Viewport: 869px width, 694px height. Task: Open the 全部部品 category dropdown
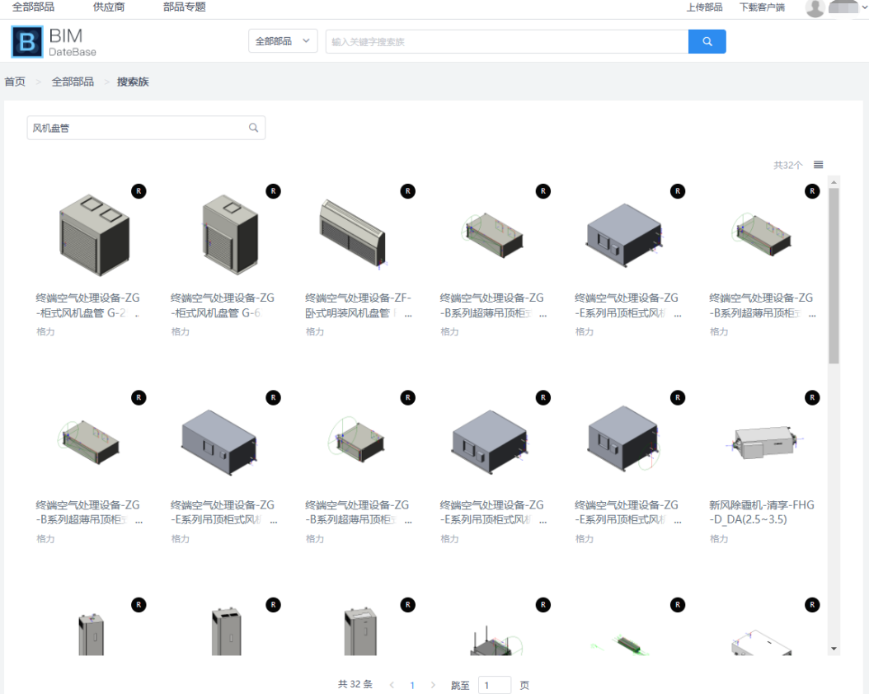(283, 41)
